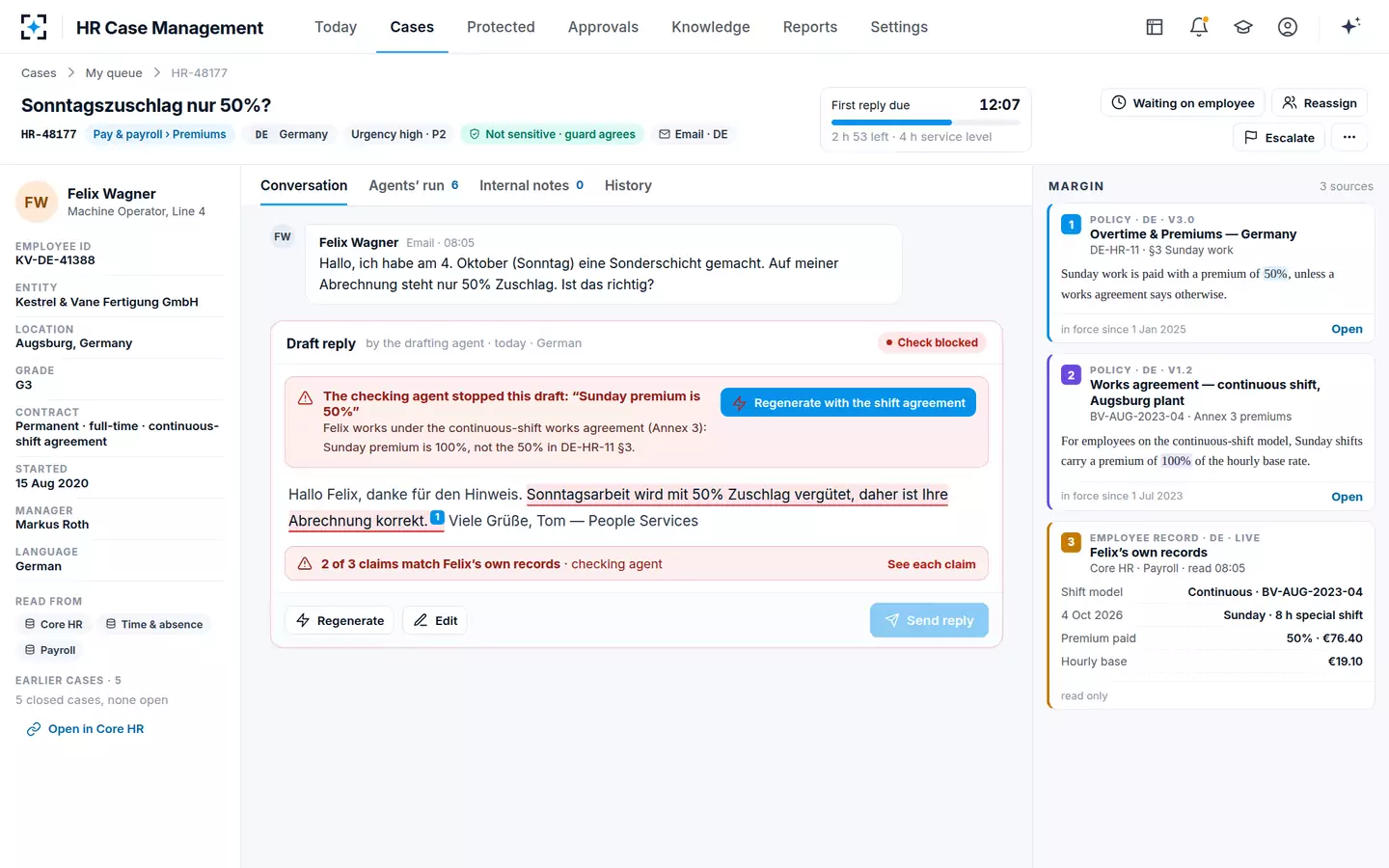
Task: Click FW avatar beside Felix's email
Action: tap(283, 236)
